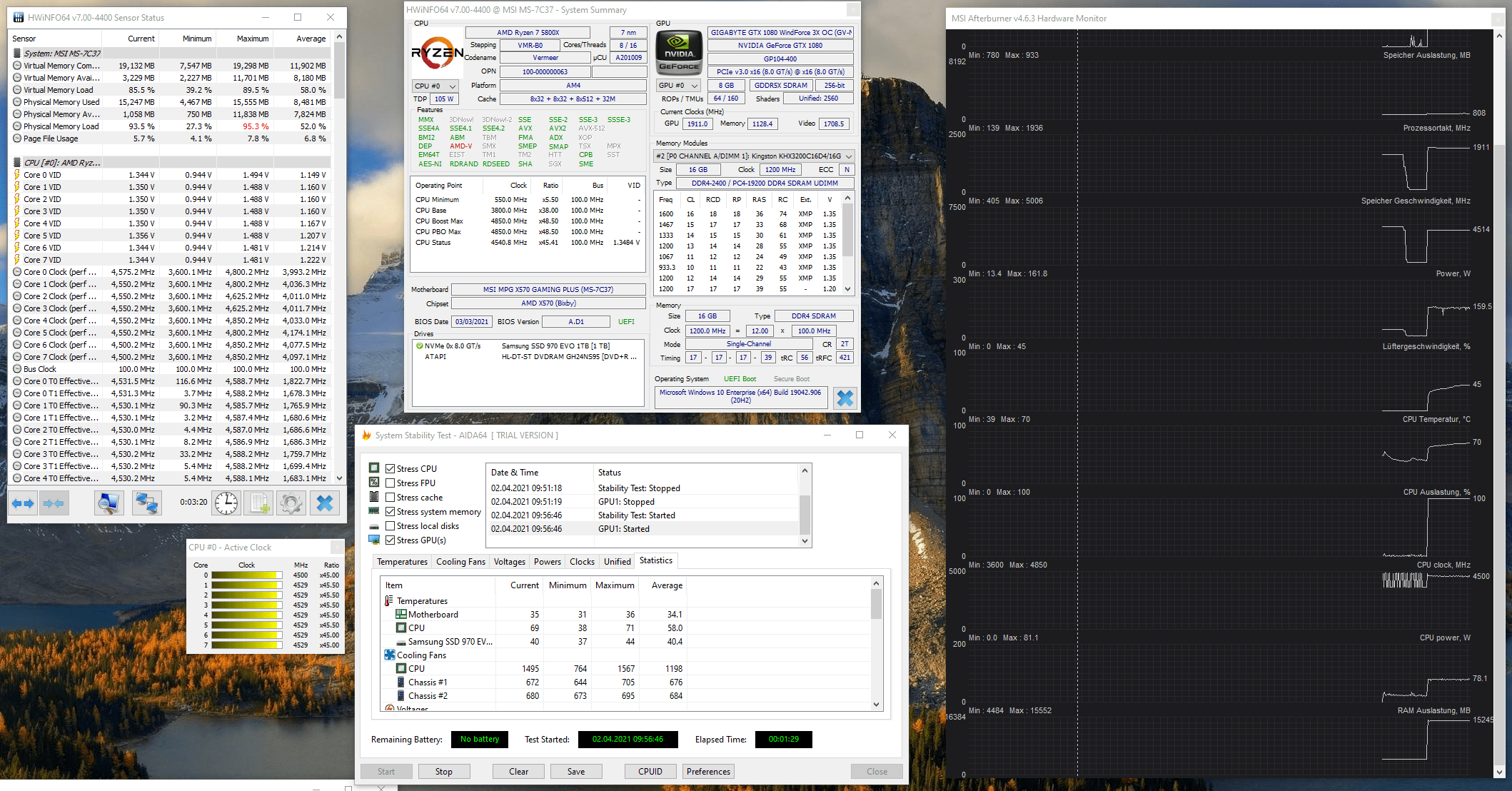Click the Temperatures thermometer icon in Statistics list

coord(389,600)
